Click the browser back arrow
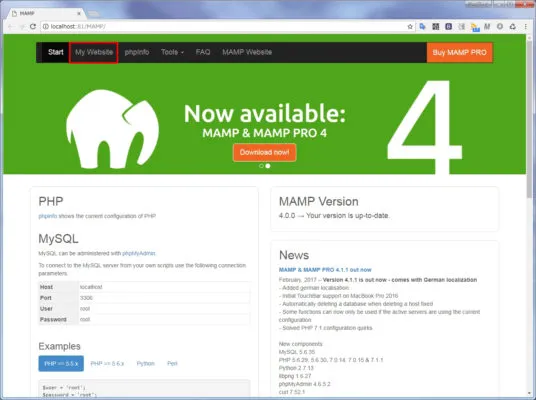The height and width of the screenshot is (400, 536). 10,26
